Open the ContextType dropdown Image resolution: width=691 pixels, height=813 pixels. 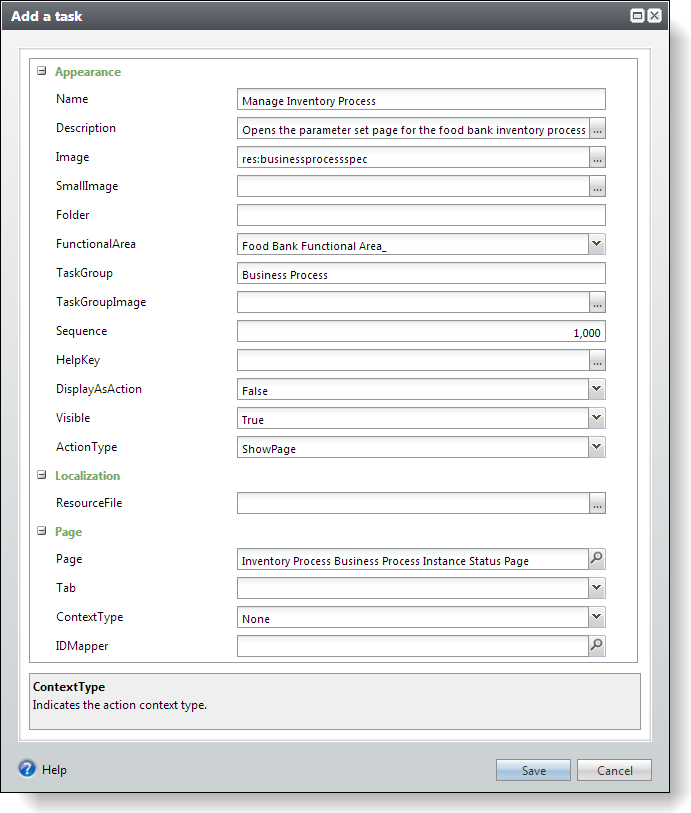pos(597,617)
